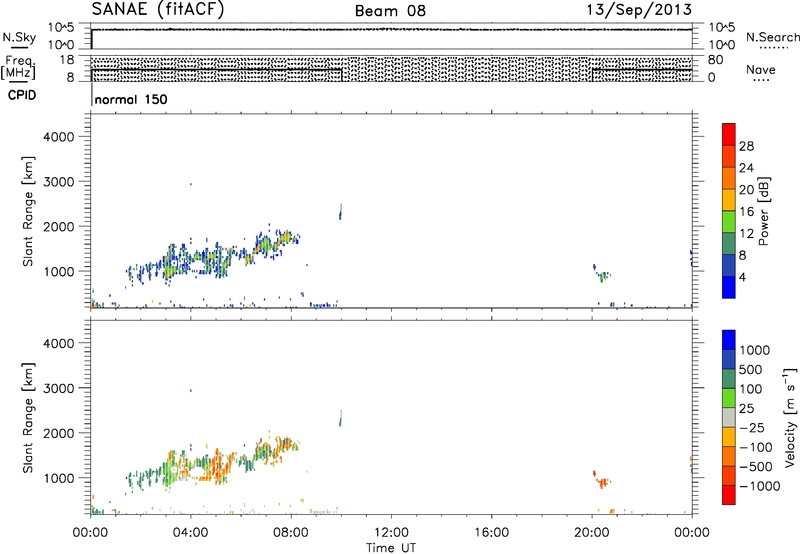
Task: Click the N.Search legend label
Action: coord(772,37)
